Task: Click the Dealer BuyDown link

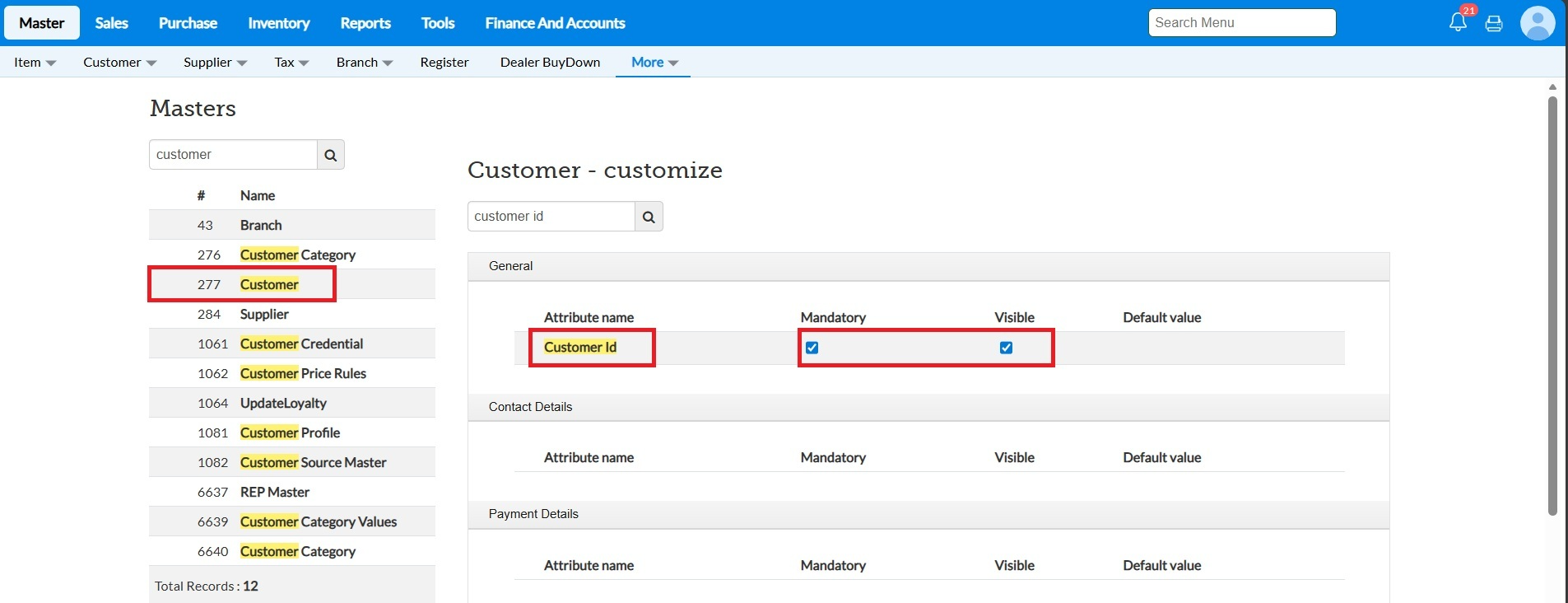Action: 550,63
